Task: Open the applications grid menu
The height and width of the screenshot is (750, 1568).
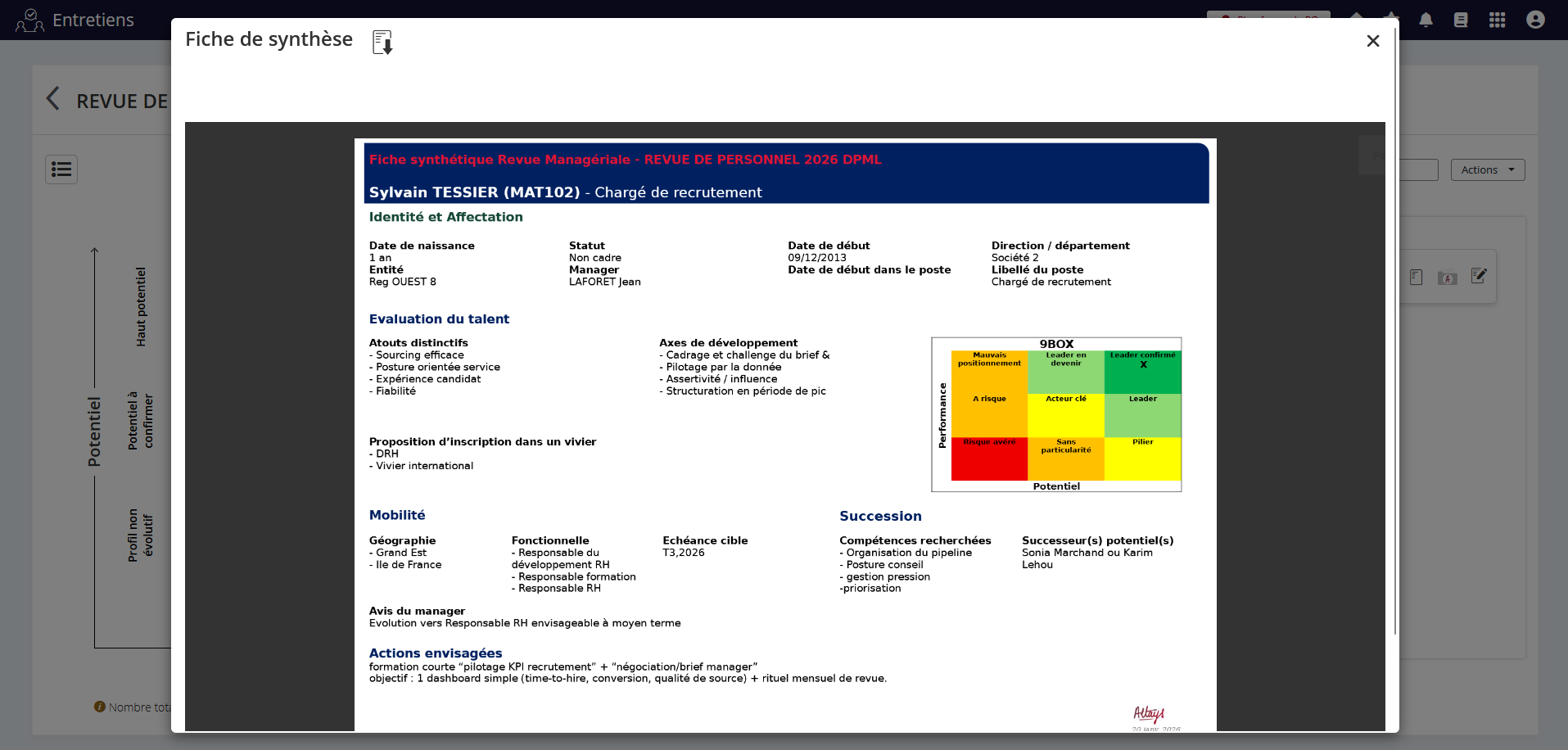Action: (x=1497, y=20)
